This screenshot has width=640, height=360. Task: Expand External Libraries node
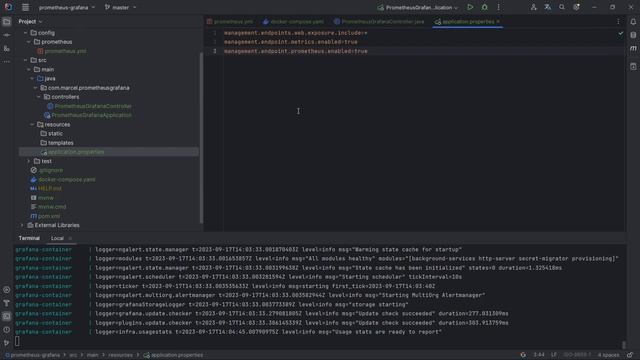(x=22, y=225)
